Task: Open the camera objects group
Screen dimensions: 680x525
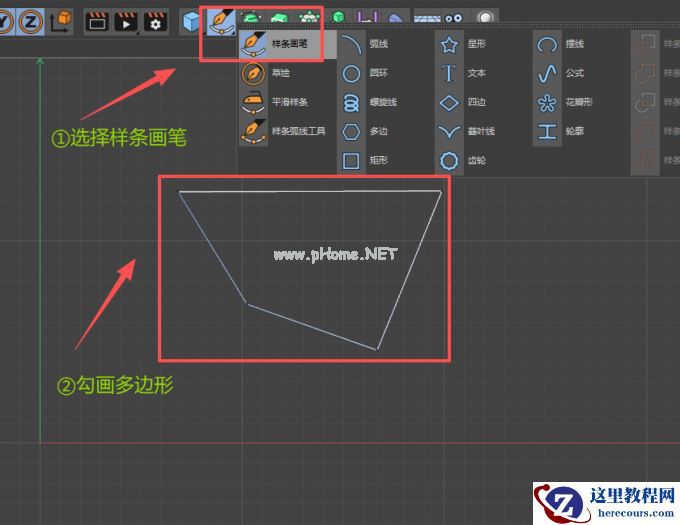Action: point(454,18)
